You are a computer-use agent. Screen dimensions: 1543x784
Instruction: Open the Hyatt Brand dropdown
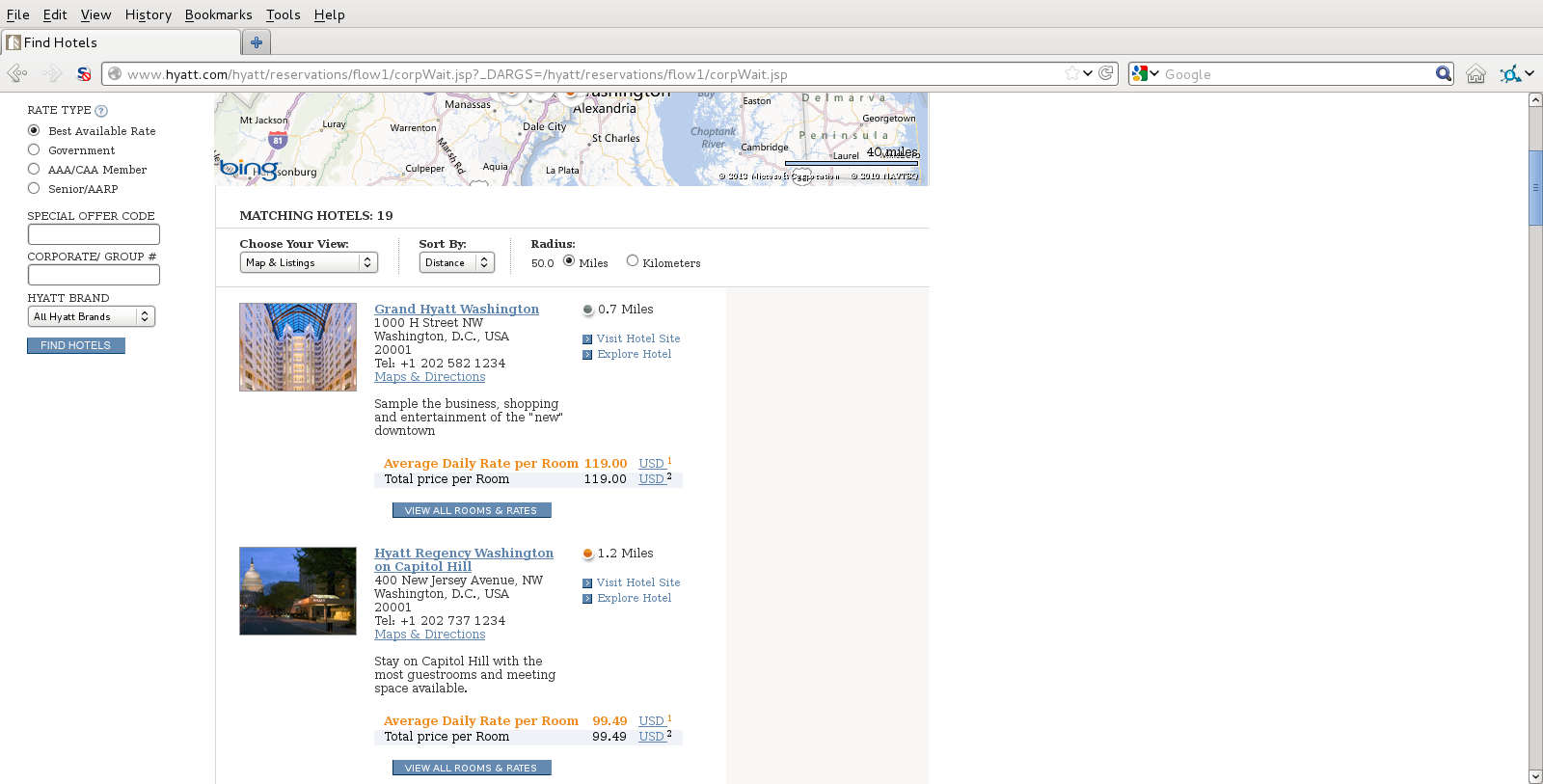pyautogui.click(x=91, y=316)
